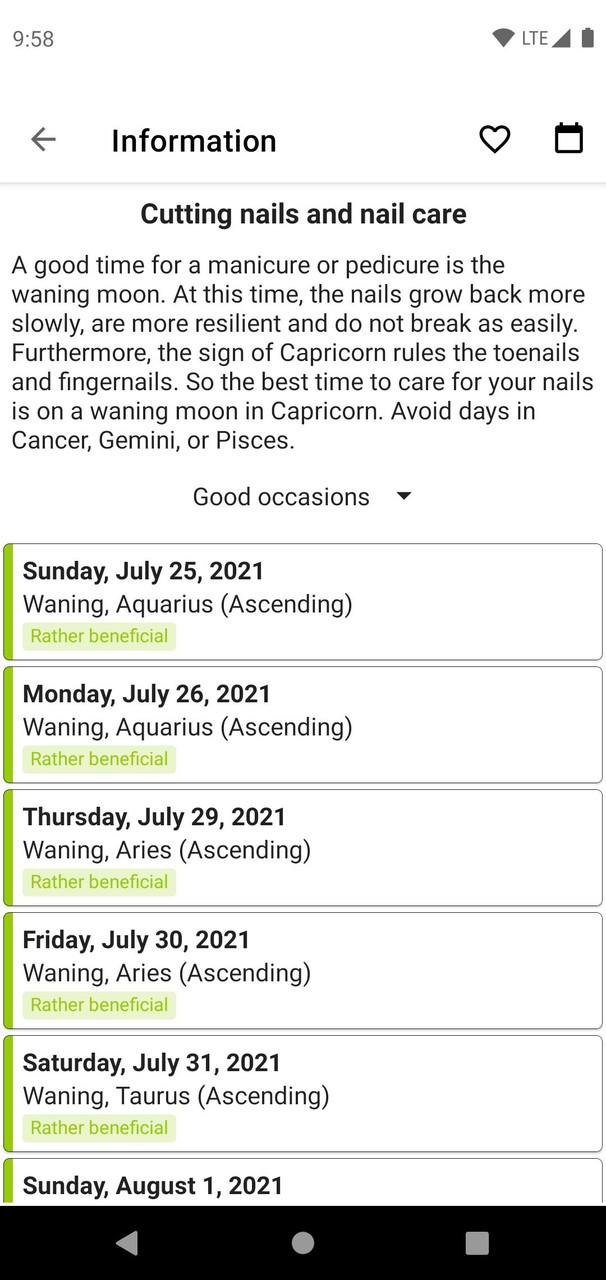Tap the Rather beneficial tag on July 25

[x=99, y=635]
